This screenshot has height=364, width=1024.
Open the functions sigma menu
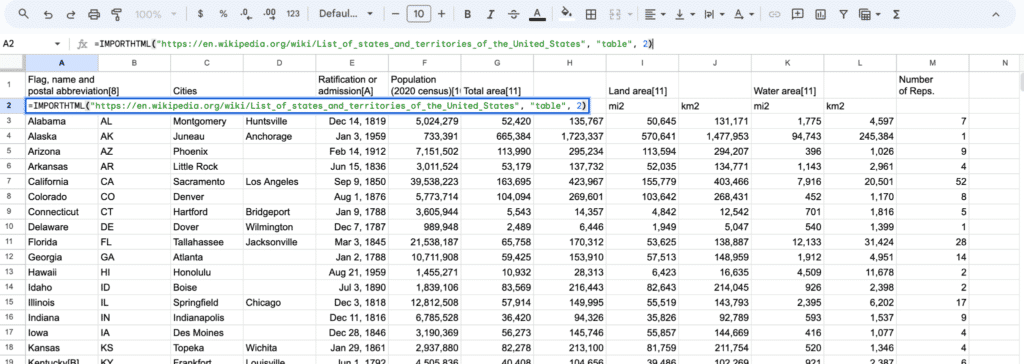896,14
